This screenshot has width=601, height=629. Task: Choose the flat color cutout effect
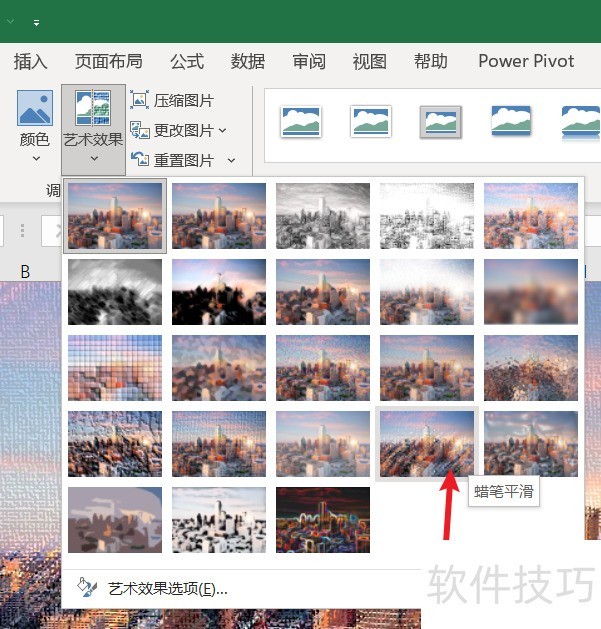pyautogui.click(x=115, y=520)
